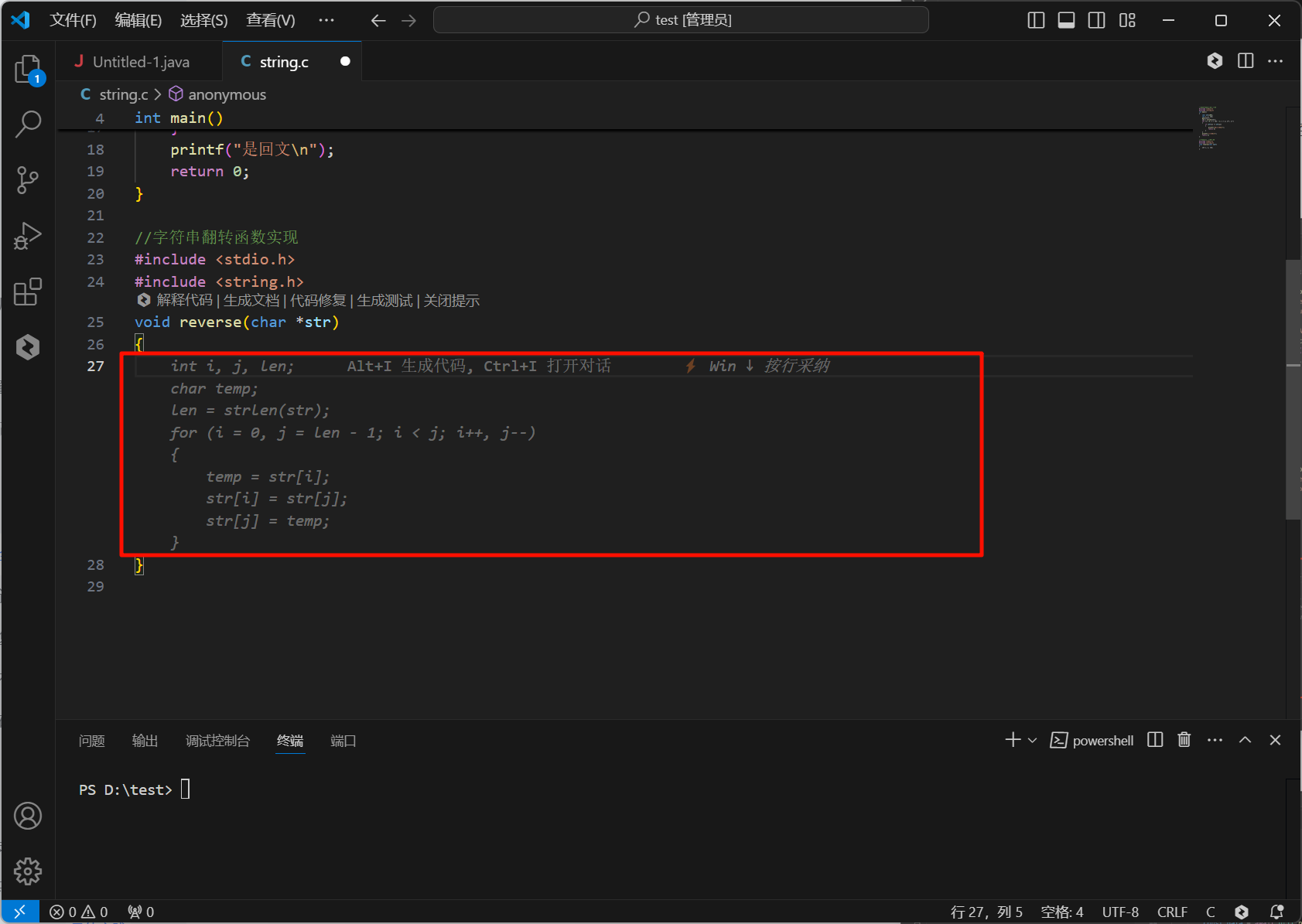This screenshot has height=924, width=1302.
Task: Toggle the secondary side bar layout
Action: pyautogui.click(x=1096, y=20)
